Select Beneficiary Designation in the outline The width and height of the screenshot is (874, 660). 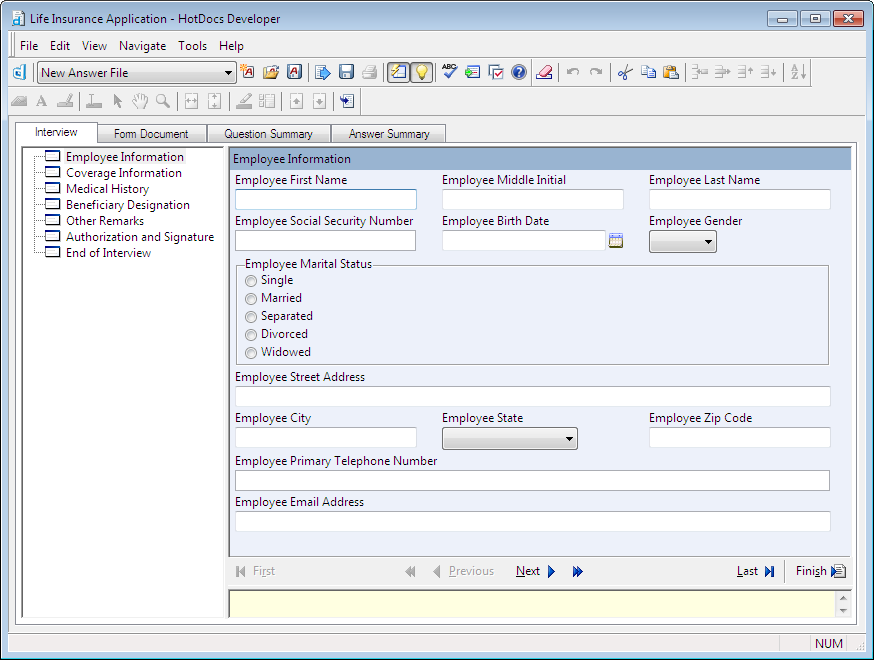pyautogui.click(x=128, y=205)
